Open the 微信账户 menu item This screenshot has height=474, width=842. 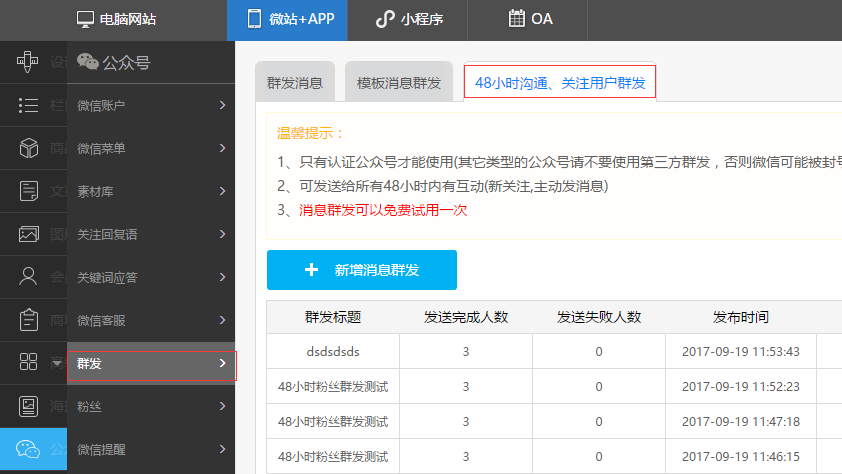(x=151, y=105)
